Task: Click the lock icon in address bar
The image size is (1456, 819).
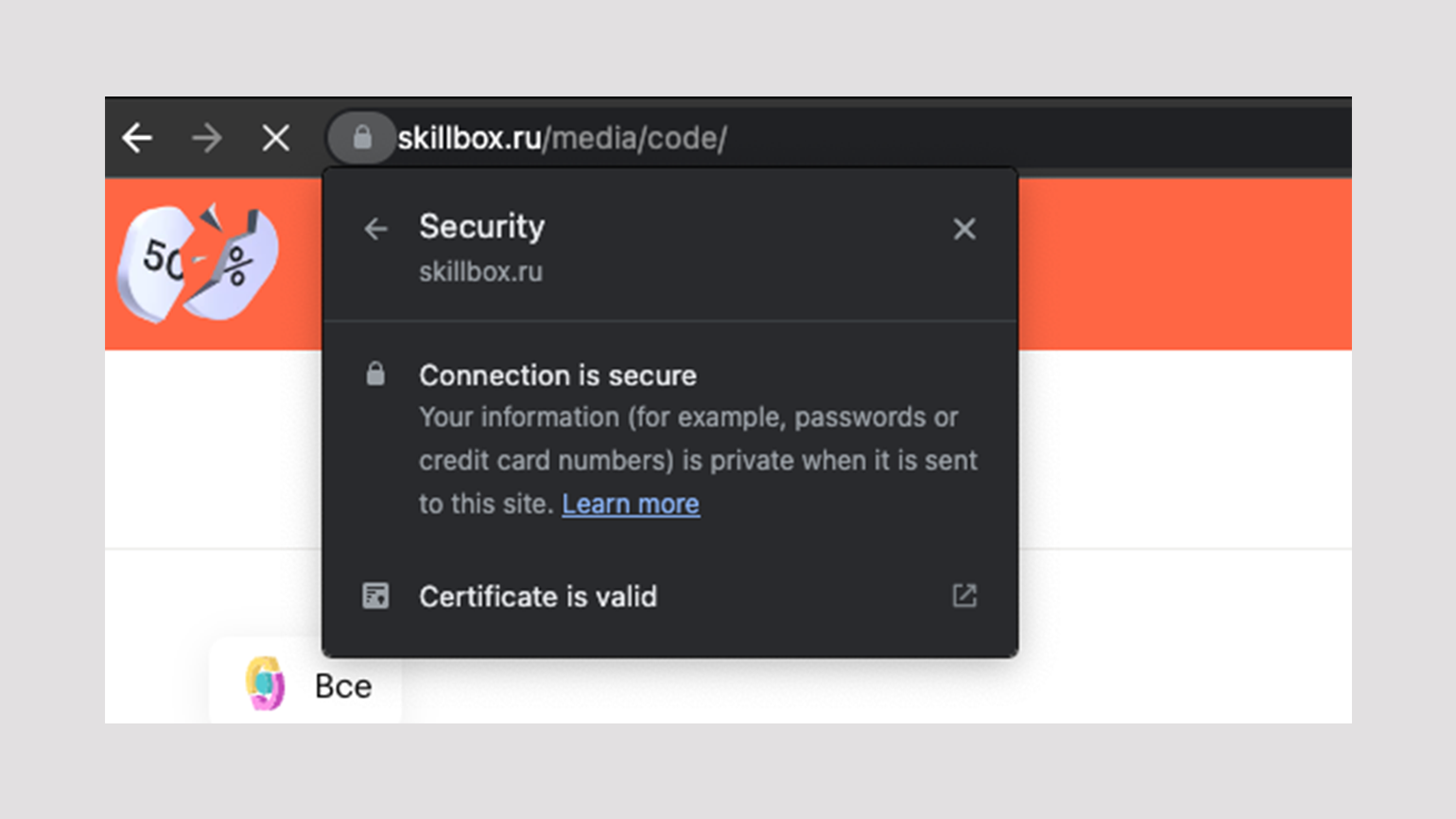Action: pyautogui.click(x=361, y=138)
